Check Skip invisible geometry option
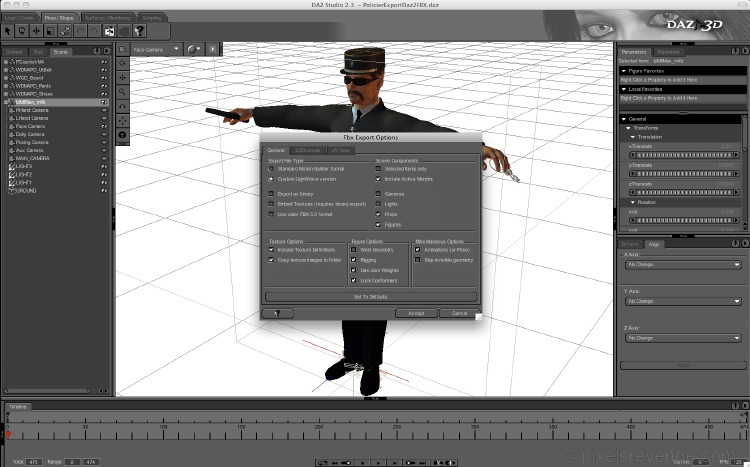 click(418, 260)
